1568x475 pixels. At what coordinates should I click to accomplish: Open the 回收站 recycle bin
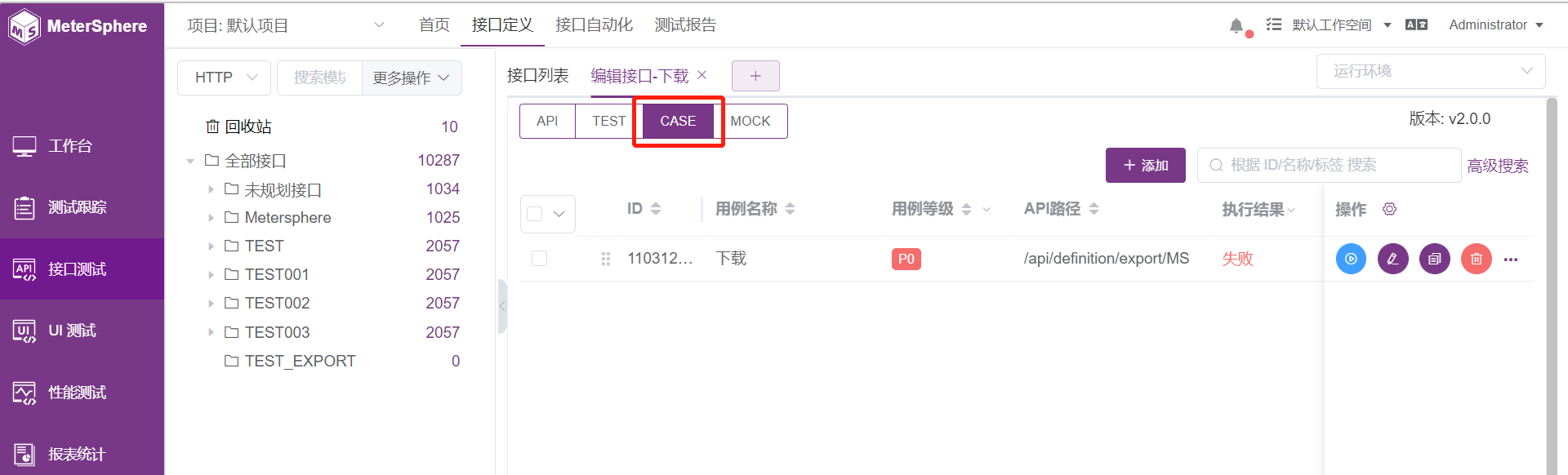pos(248,127)
